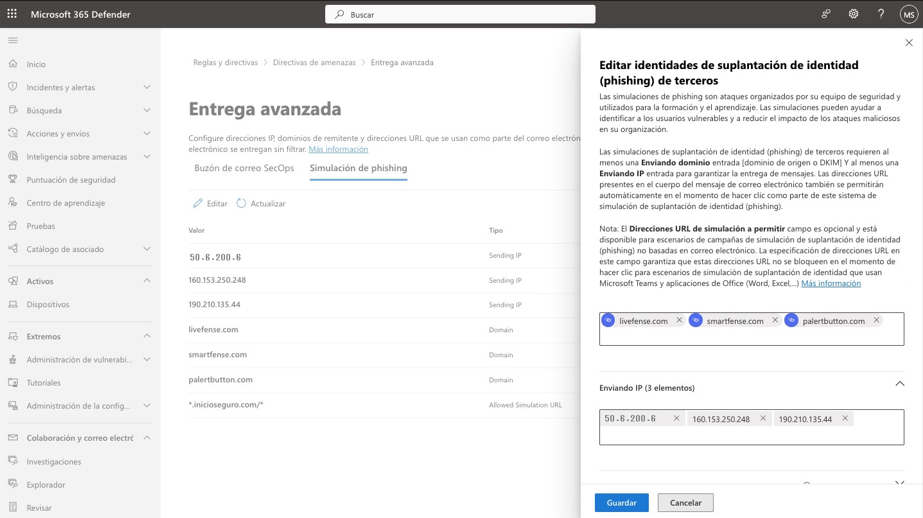
Task: Select the livefense.com table row
Action: click(384, 330)
